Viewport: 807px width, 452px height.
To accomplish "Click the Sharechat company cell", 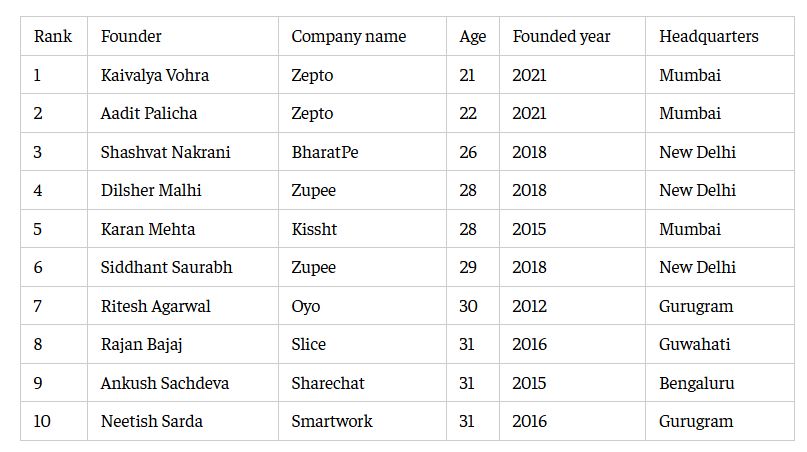I will 327,383.
